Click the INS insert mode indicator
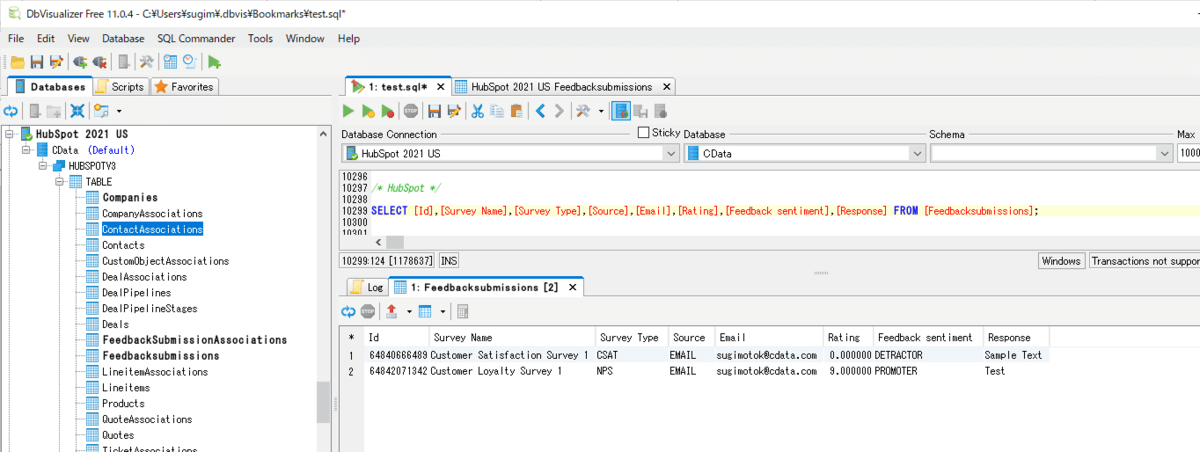The height and width of the screenshot is (452, 1200). coord(449,260)
